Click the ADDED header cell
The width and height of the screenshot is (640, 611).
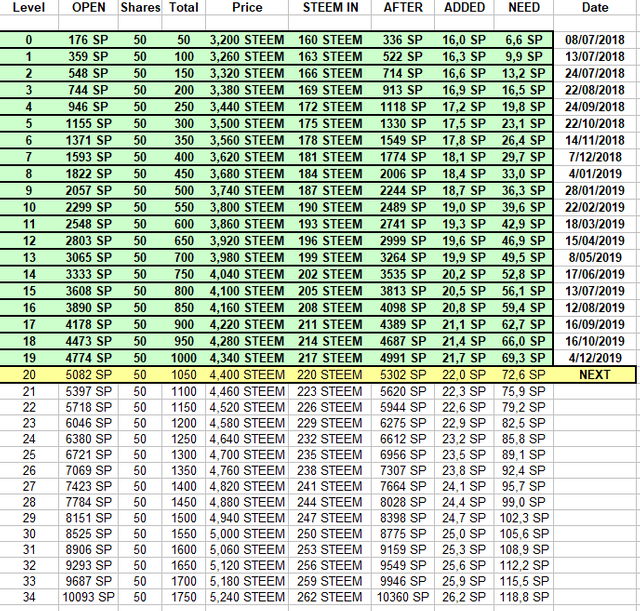[x=464, y=7]
